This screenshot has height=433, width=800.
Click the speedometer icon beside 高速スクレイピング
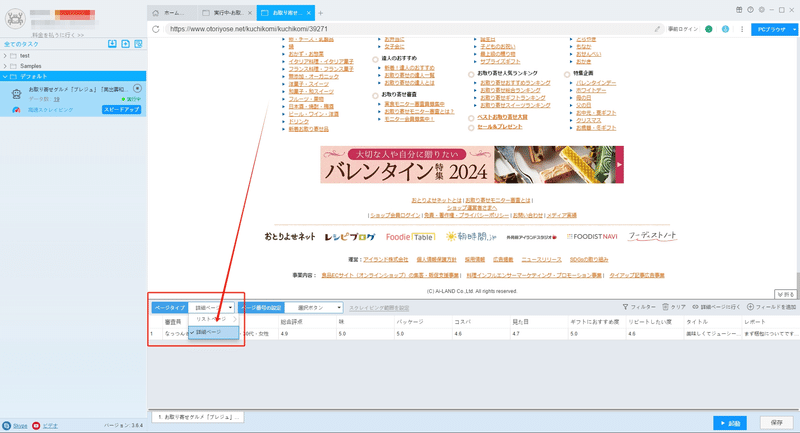tap(16, 110)
